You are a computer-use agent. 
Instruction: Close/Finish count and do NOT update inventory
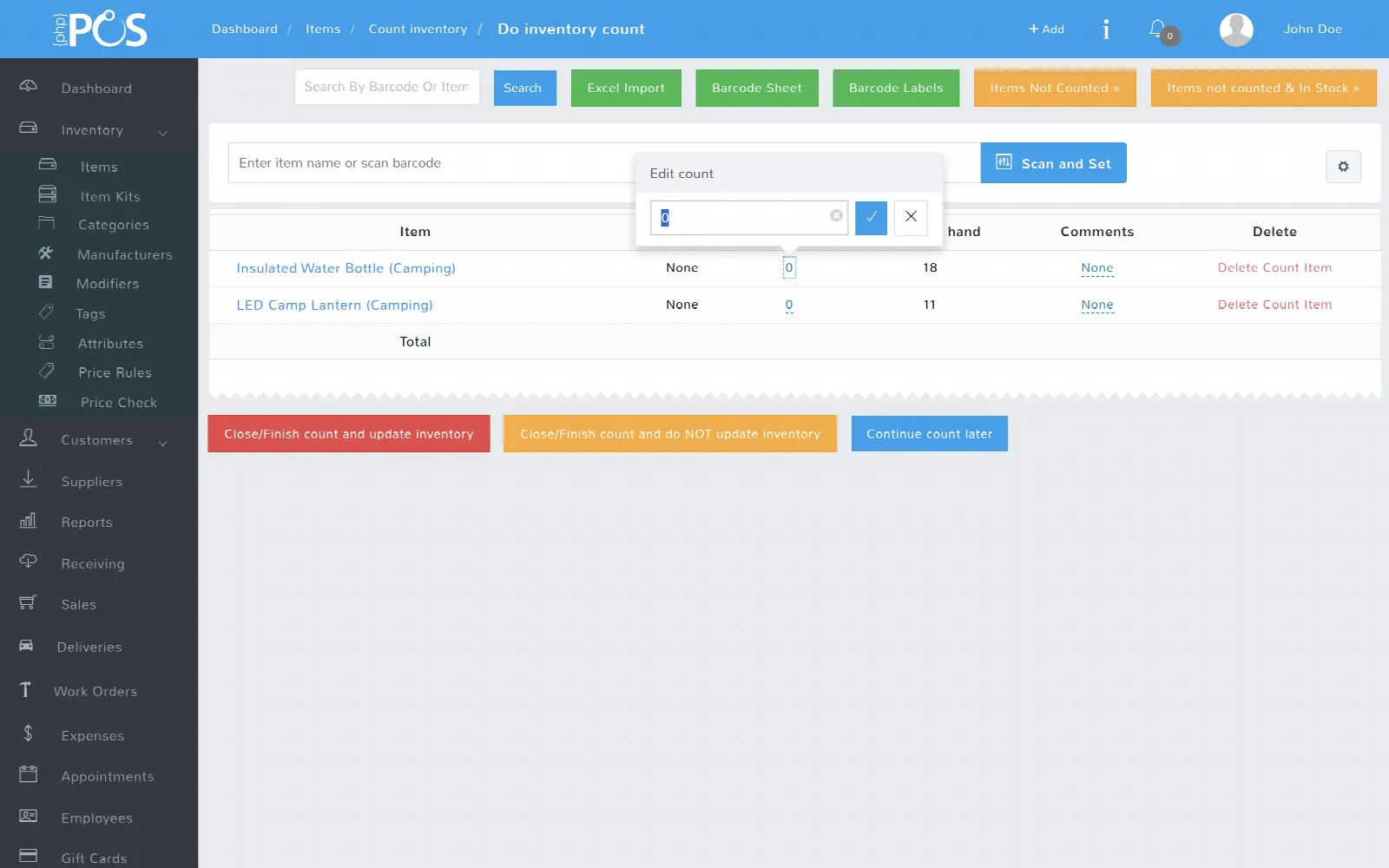670,434
